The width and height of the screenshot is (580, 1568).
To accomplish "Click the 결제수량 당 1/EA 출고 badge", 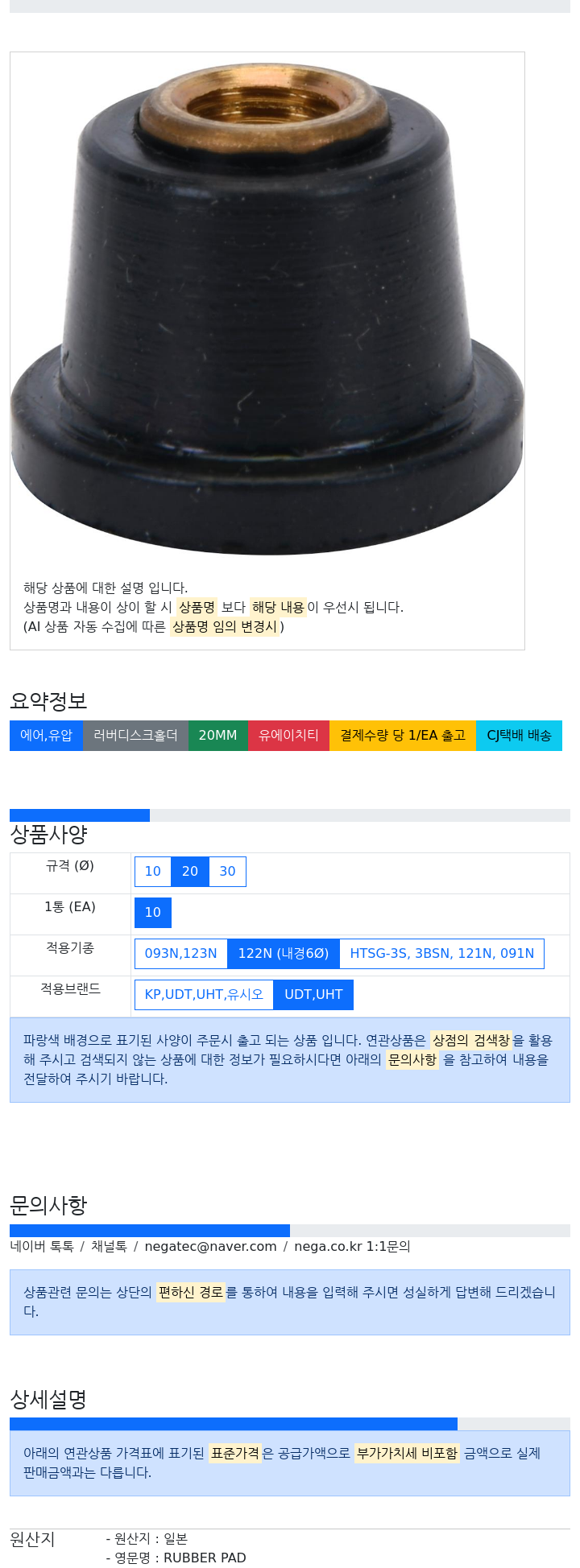I will (x=403, y=736).
